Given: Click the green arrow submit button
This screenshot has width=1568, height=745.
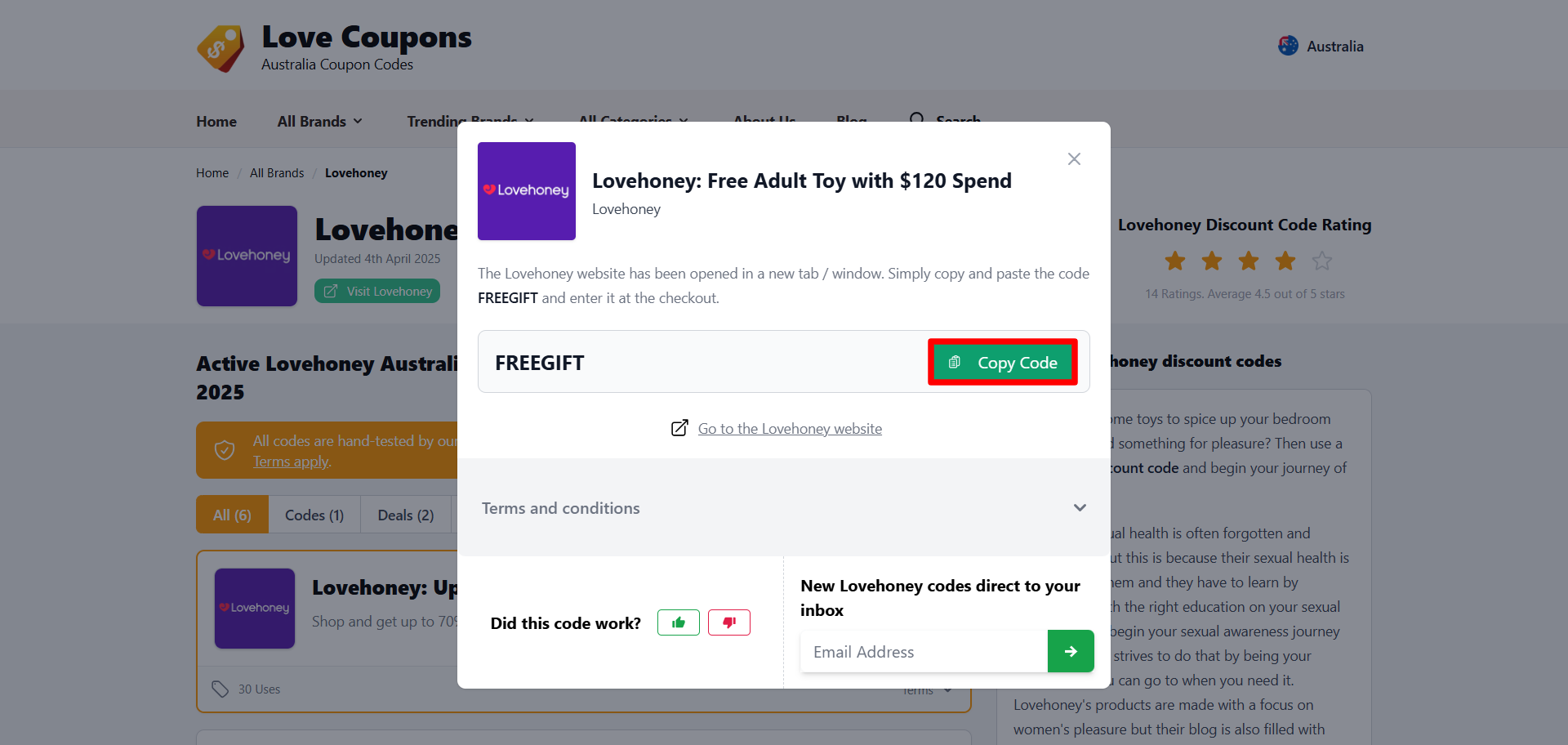Looking at the screenshot, I should (1070, 651).
